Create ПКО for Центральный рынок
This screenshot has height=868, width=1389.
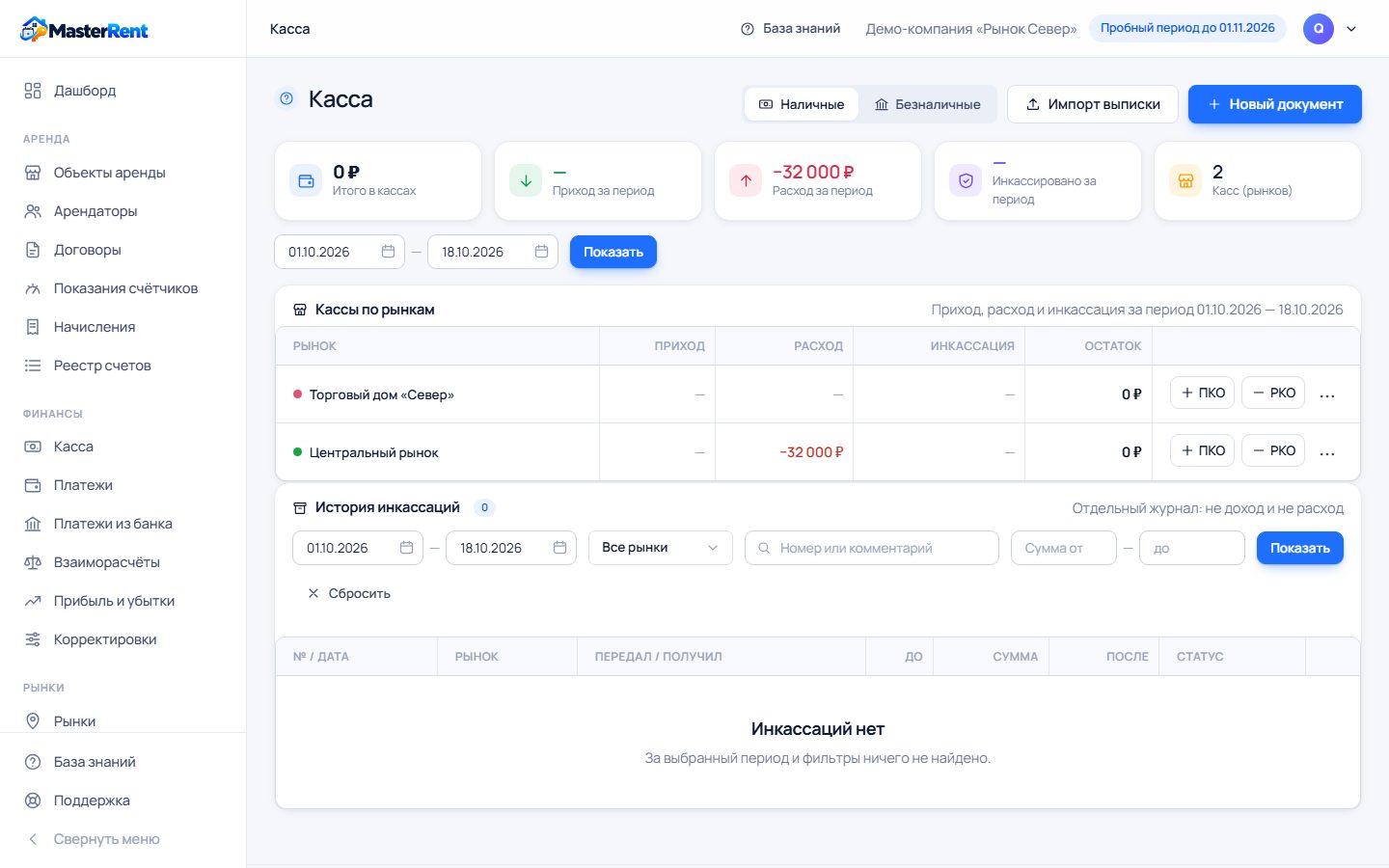(1202, 450)
